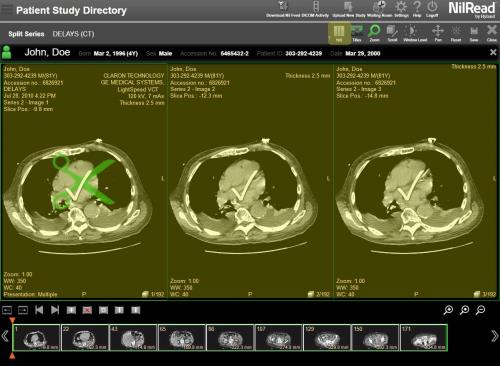Open the Tiles layout tool
The width and height of the screenshot is (500, 366).
(357, 34)
